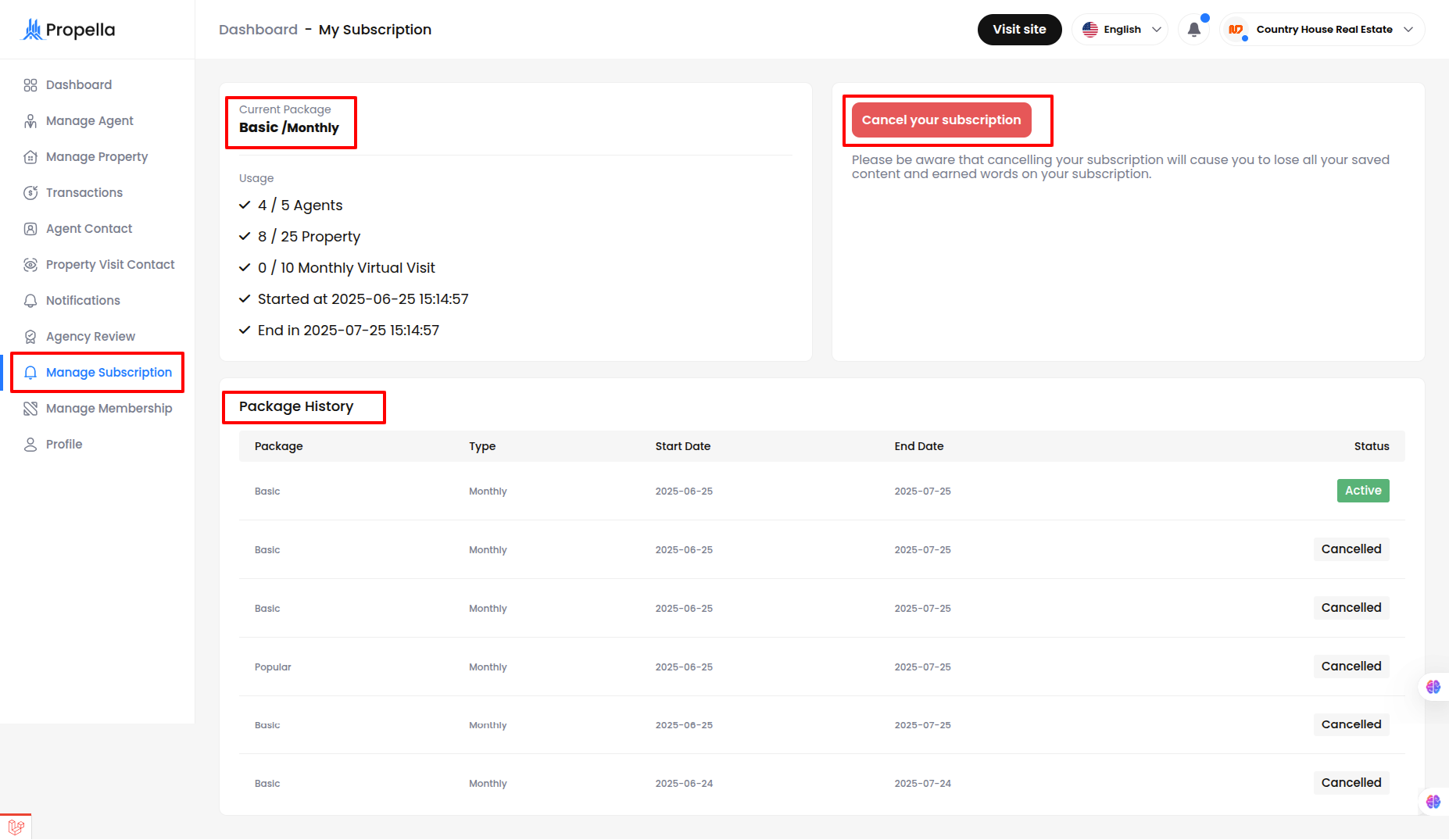Viewport: 1449px width, 840px height.
Task: Click End in 2025-07-25 15:14:57 text
Action: click(x=349, y=331)
